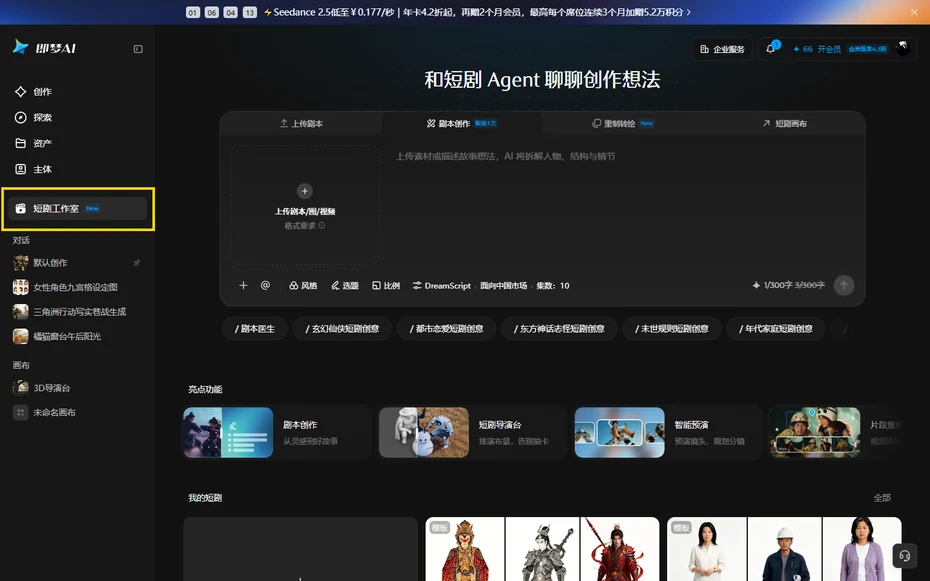The image size is (930, 581).
Task: Click the plus attachment icon in prompt toolbar
Action: [x=243, y=286]
